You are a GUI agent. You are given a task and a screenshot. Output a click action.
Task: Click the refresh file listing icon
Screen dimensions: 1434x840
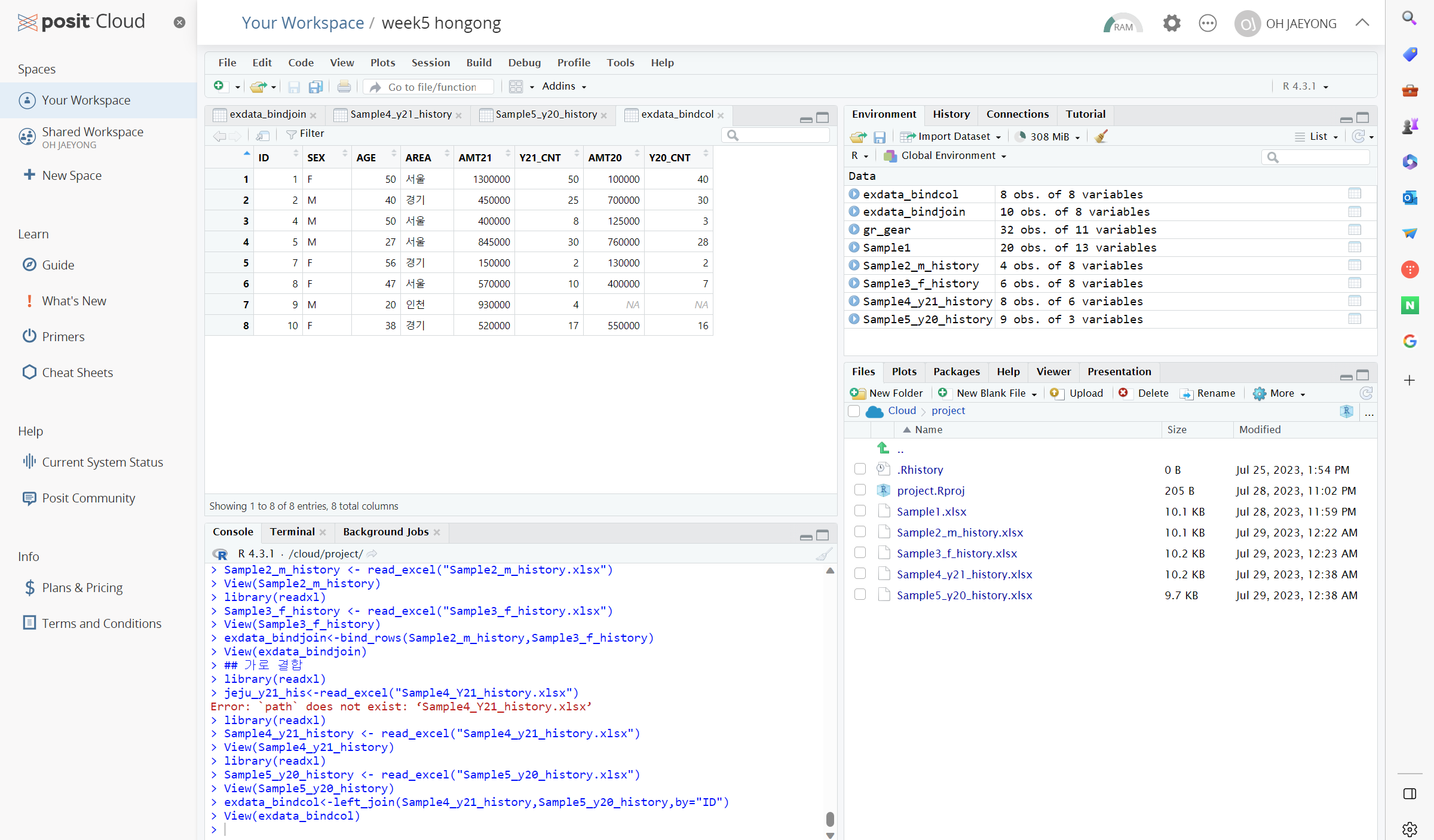point(1366,393)
